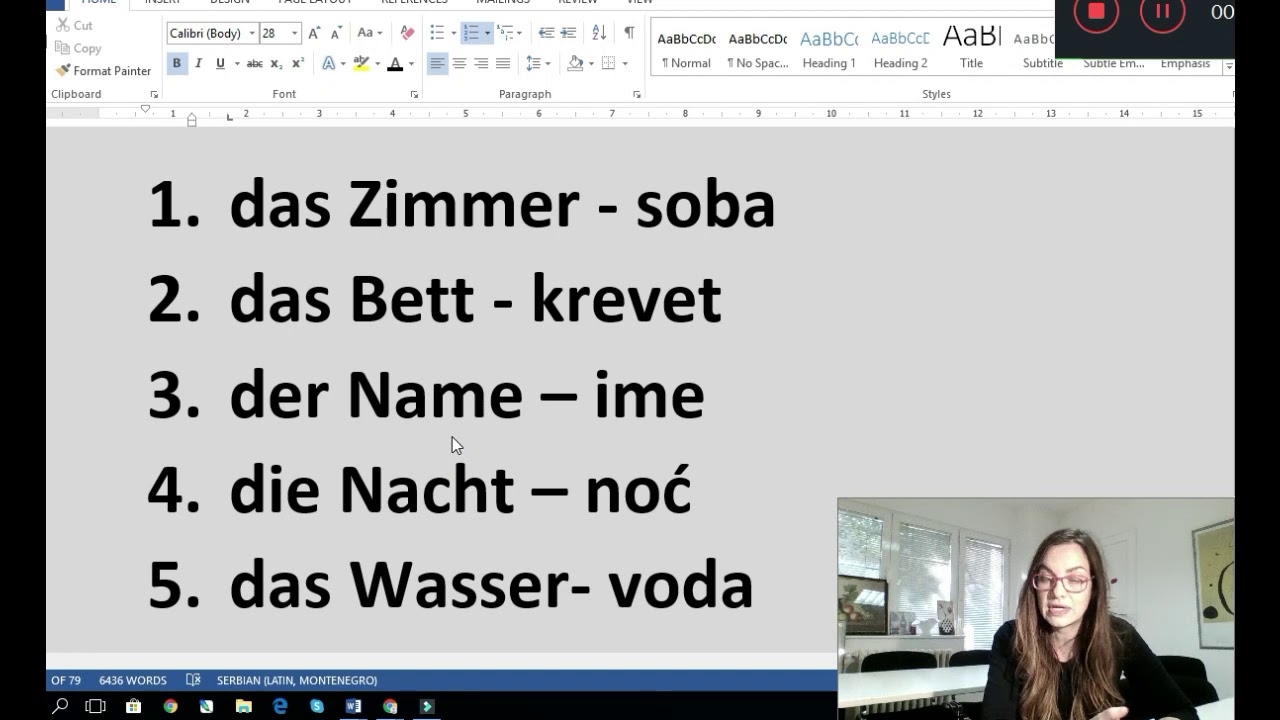Open the Font name dropdown
Viewport: 1280px width, 720px height.
[x=252, y=33]
